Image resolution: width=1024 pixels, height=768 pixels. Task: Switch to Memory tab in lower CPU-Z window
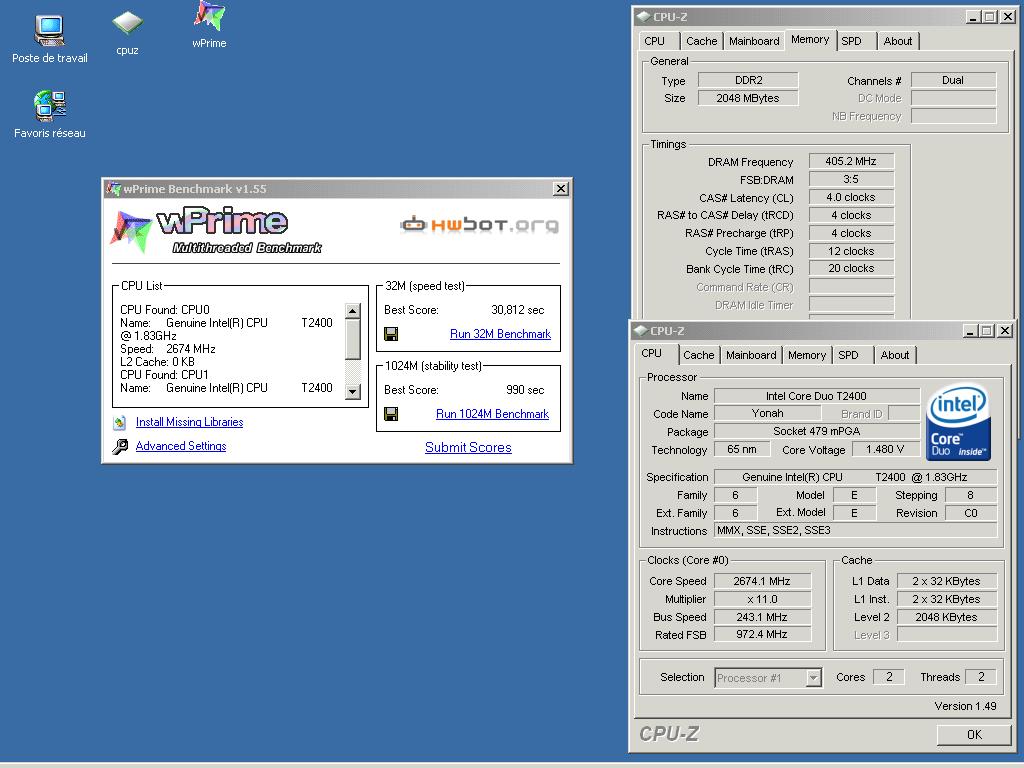click(x=807, y=355)
